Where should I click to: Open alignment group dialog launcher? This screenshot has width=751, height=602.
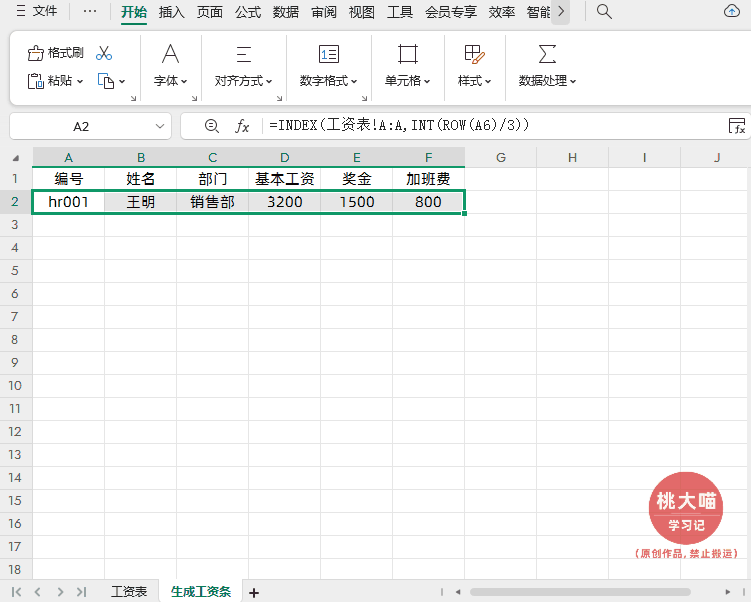[x=279, y=98]
